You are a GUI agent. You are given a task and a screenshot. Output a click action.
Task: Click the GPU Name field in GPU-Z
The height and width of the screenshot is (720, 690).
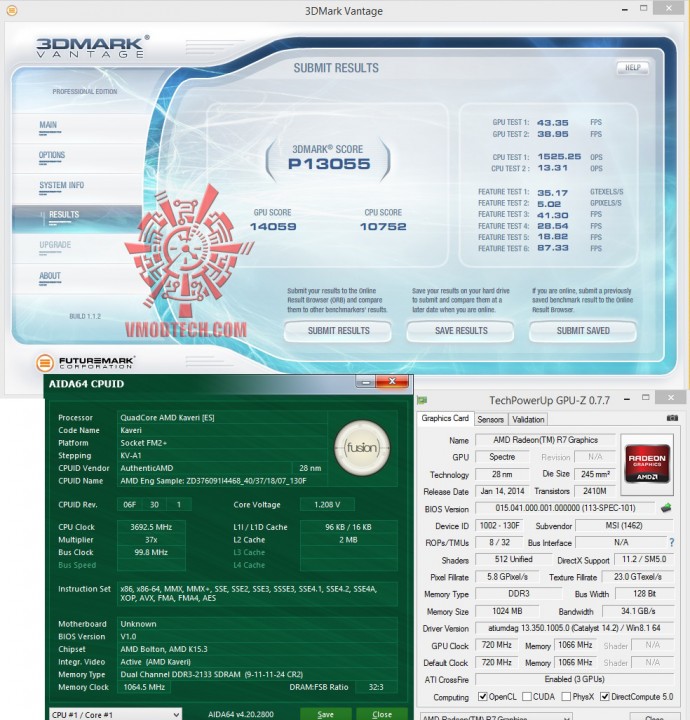point(545,440)
